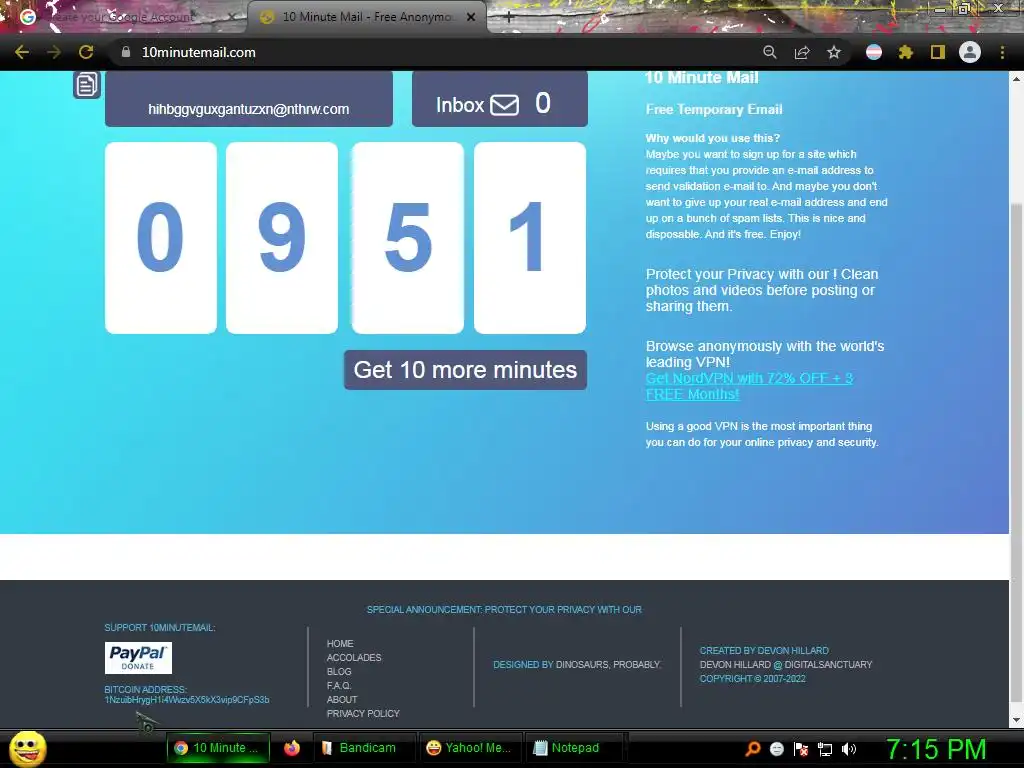Click Get 10 more minutes button
The width and height of the screenshot is (1024, 768).
coord(465,370)
